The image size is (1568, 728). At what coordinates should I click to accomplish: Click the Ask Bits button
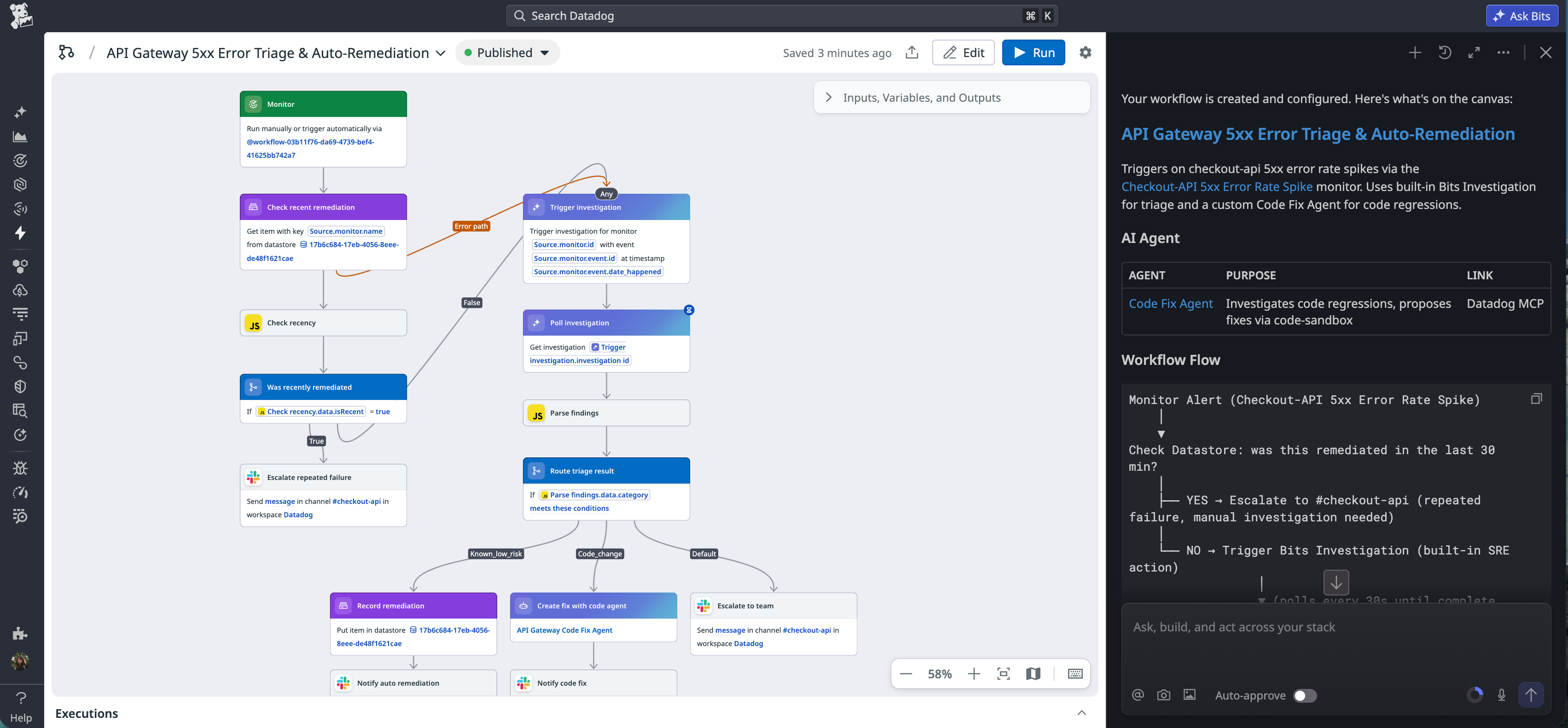pos(1522,16)
